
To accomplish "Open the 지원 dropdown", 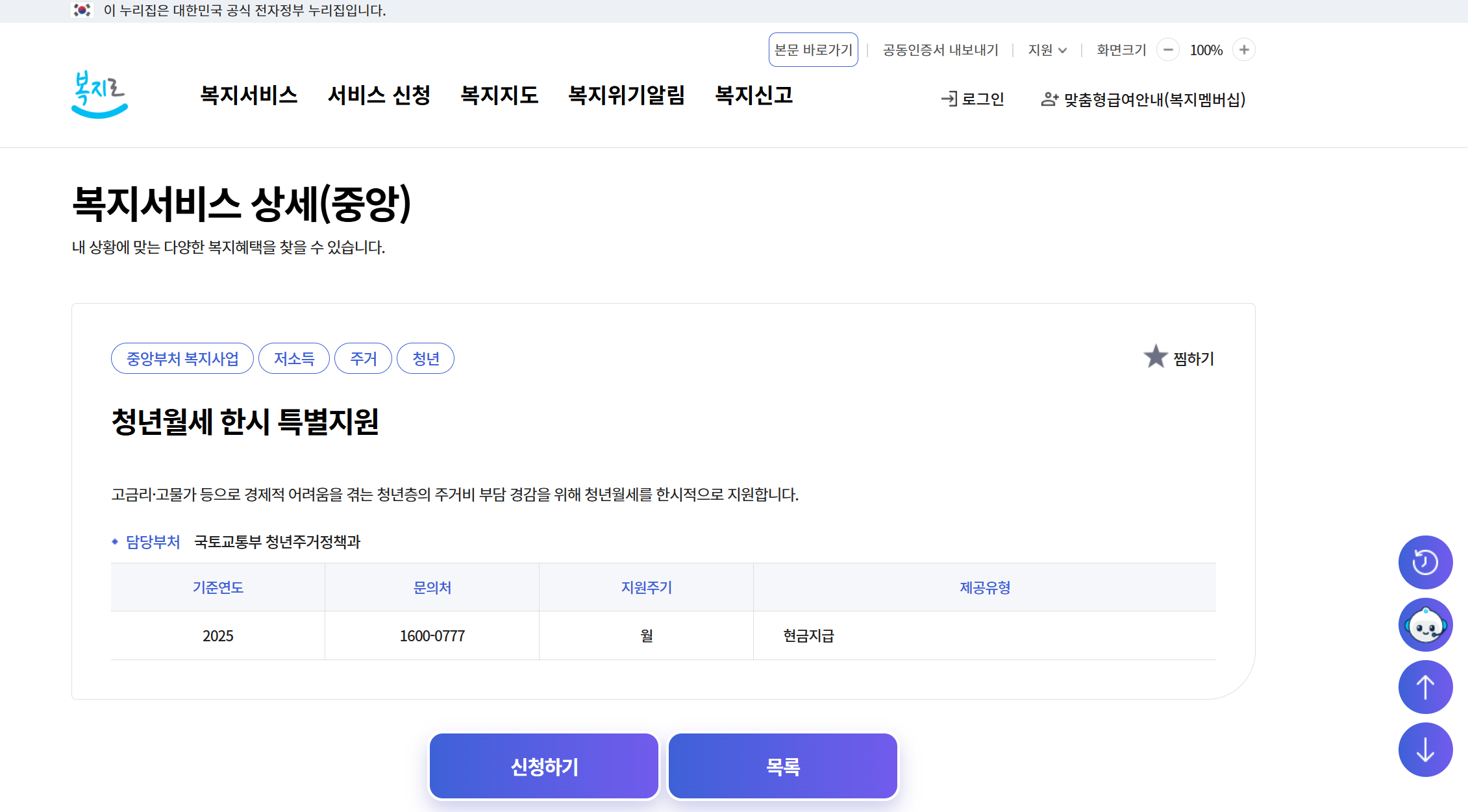I will [1047, 49].
